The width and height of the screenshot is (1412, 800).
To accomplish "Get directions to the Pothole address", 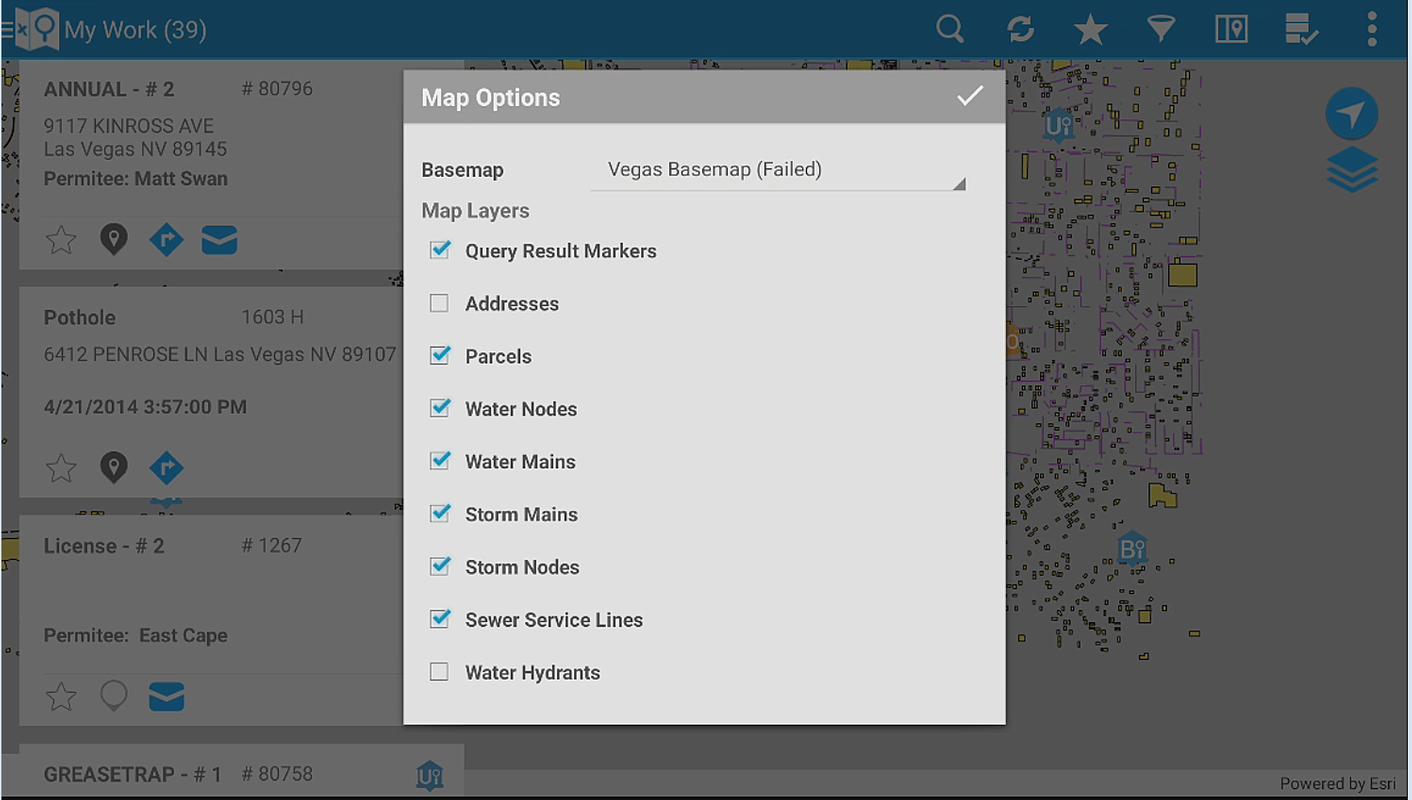I will tap(166, 468).
